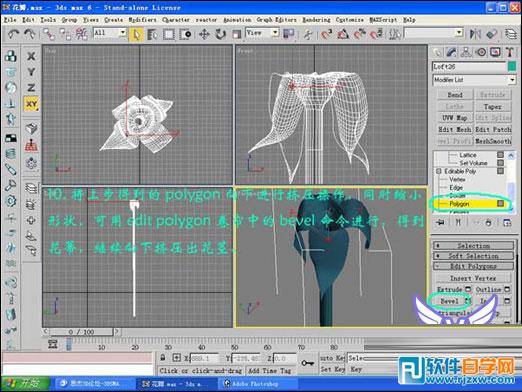Viewport: 522px width, 392px height.
Task: Click the Mirror Selected Objects icon
Action: point(475,34)
